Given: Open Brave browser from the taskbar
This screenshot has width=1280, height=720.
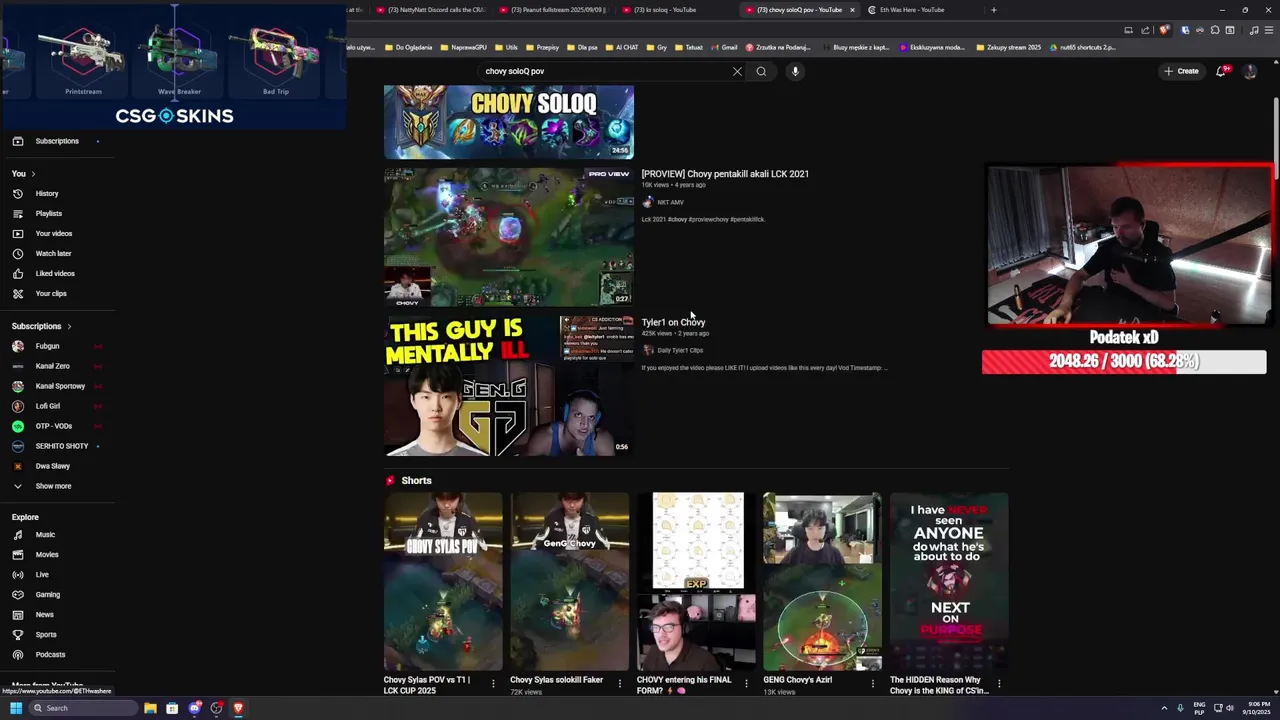Looking at the screenshot, I should pyautogui.click(x=238, y=708).
